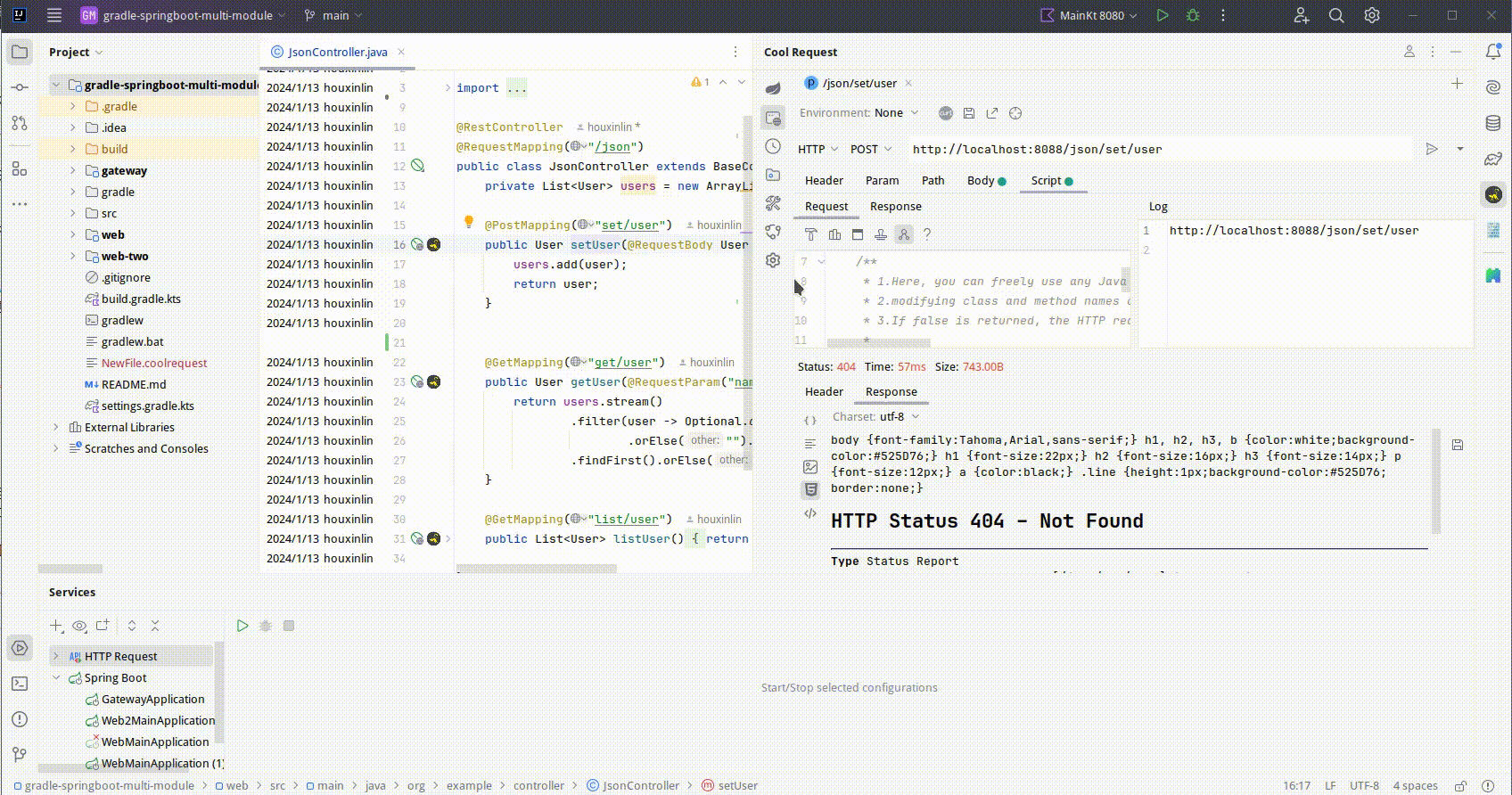This screenshot has height=795, width=1512.
Task: Open Cool Request settings gear in sidebar
Action: click(x=773, y=260)
